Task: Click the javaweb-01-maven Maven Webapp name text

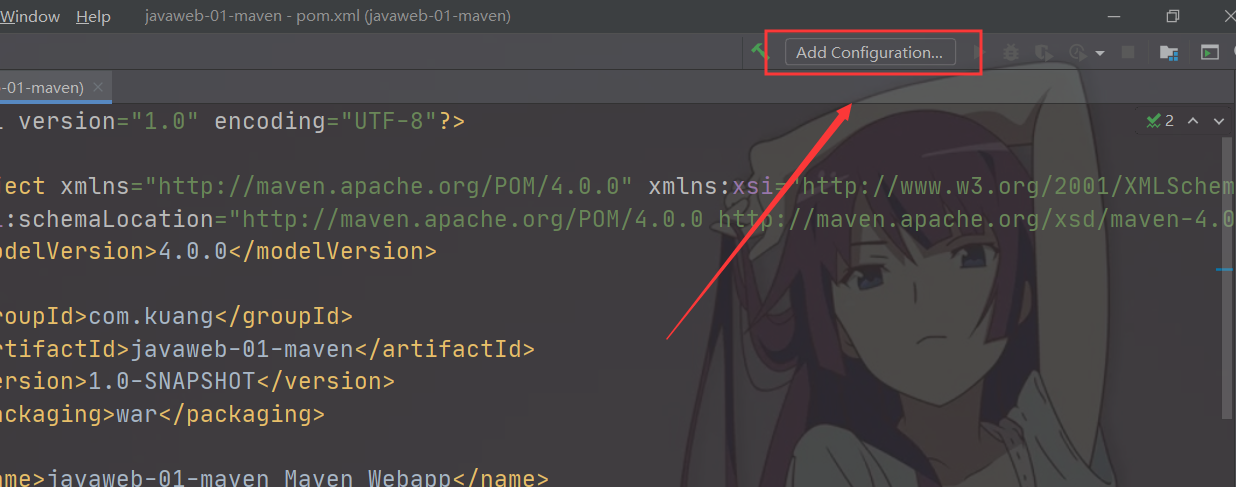Action: 250,477
